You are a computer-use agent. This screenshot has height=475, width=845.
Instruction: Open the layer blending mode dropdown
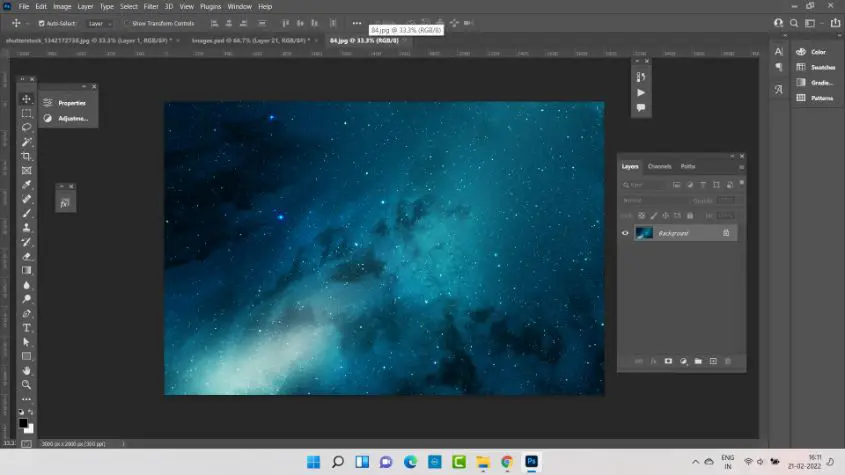point(647,200)
